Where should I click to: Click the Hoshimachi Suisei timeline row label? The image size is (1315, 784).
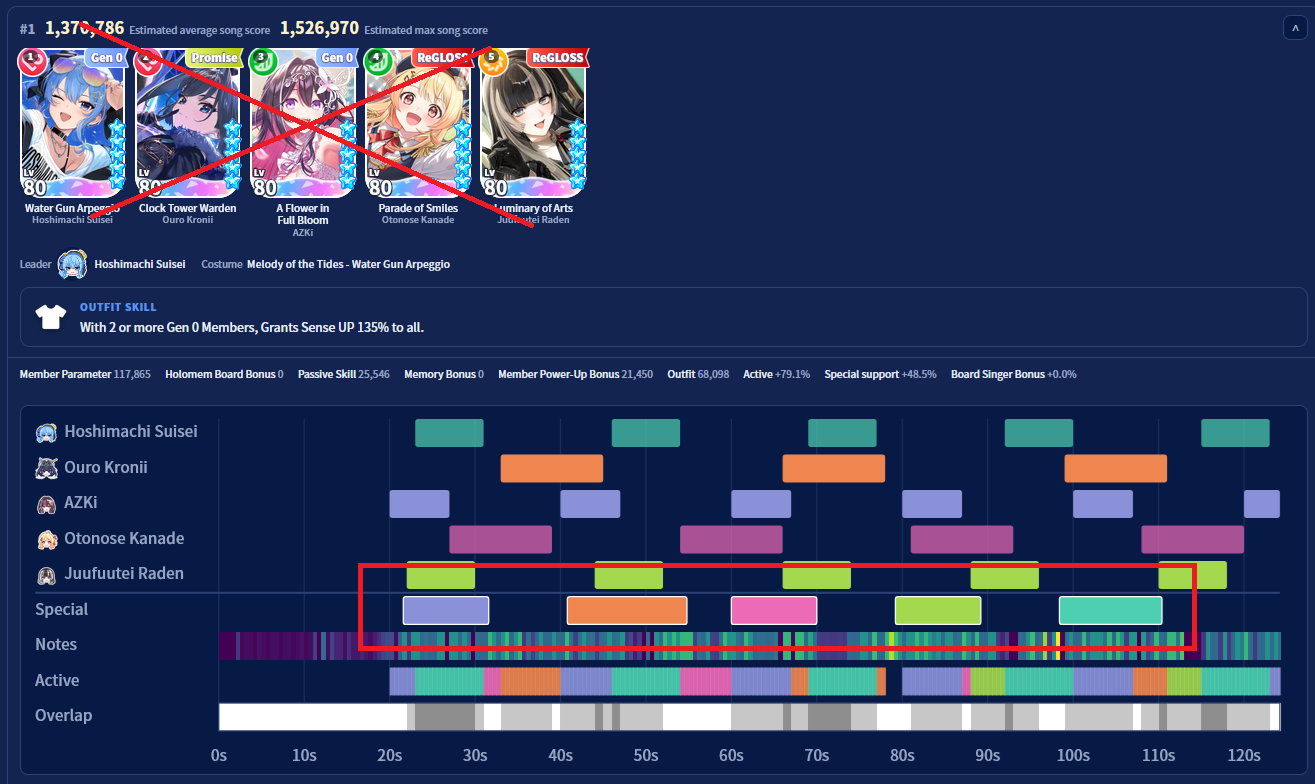tap(131, 432)
